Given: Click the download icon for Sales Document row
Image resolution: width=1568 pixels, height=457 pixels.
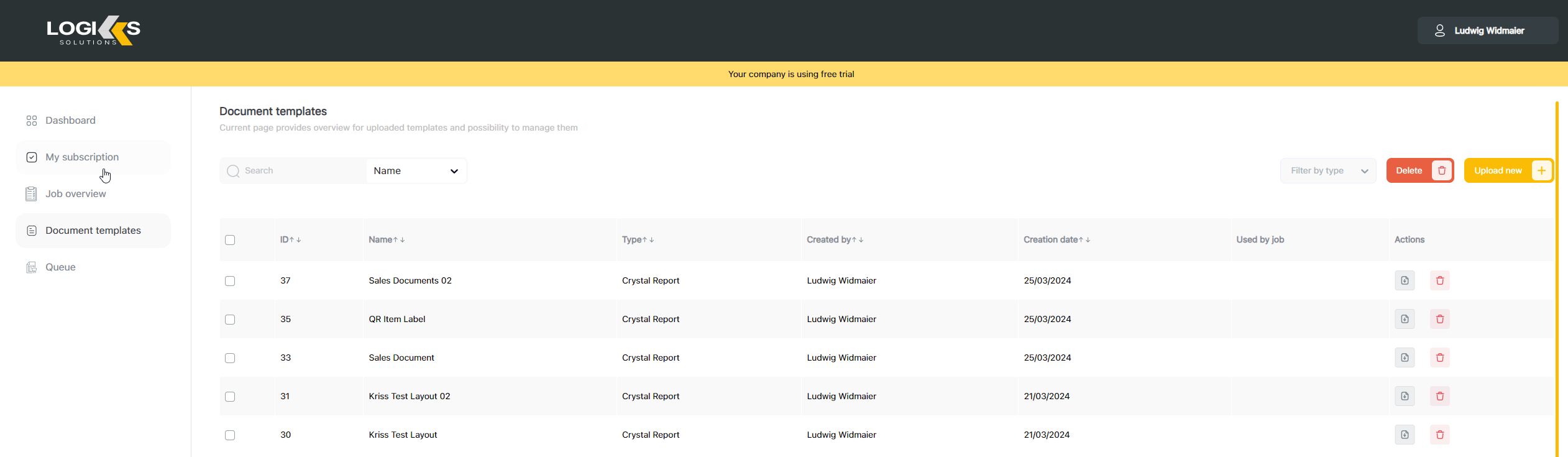Looking at the screenshot, I should pos(1405,358).
